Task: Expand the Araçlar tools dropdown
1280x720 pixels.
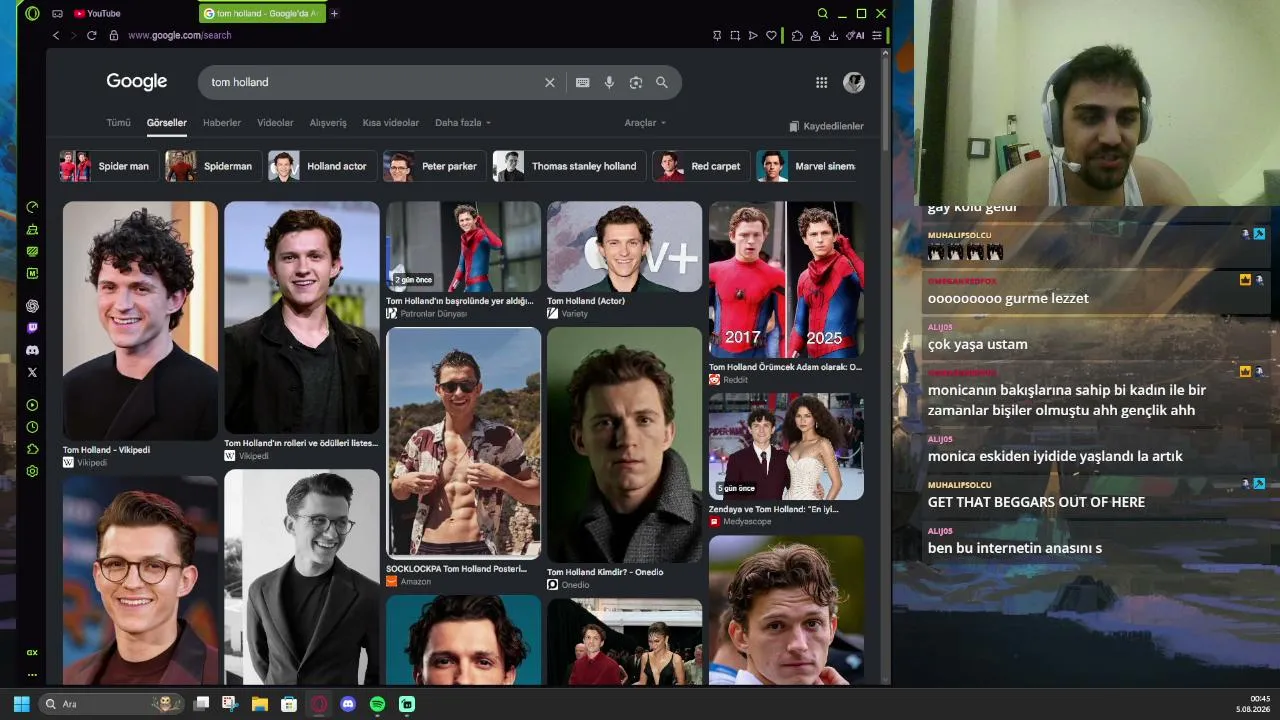Action: [645, 123]
